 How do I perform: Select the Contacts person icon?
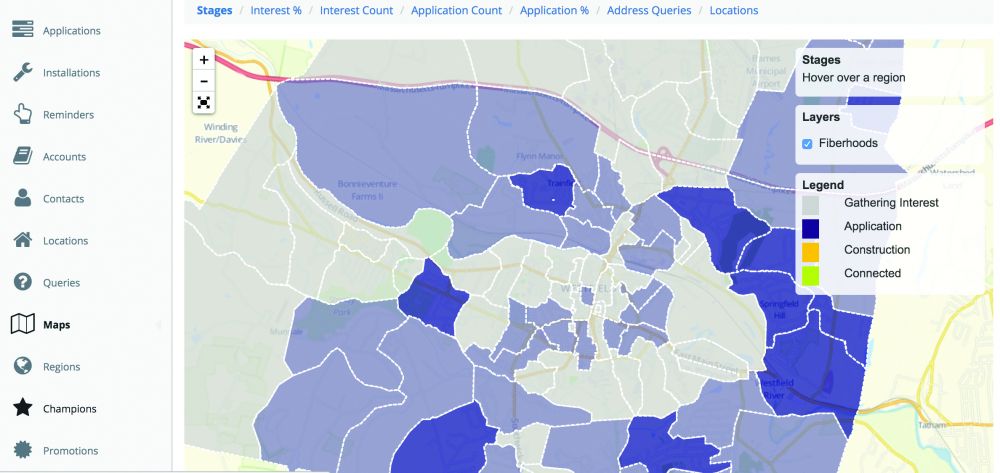coord(22,198)
